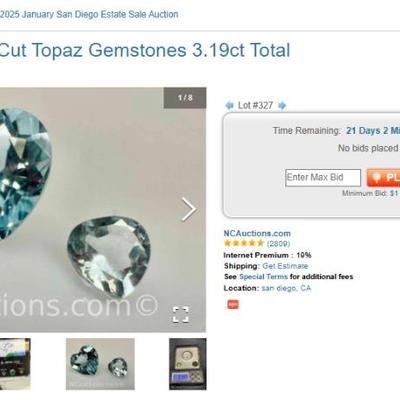Open fullscreen image view

[x=181, y=315]
